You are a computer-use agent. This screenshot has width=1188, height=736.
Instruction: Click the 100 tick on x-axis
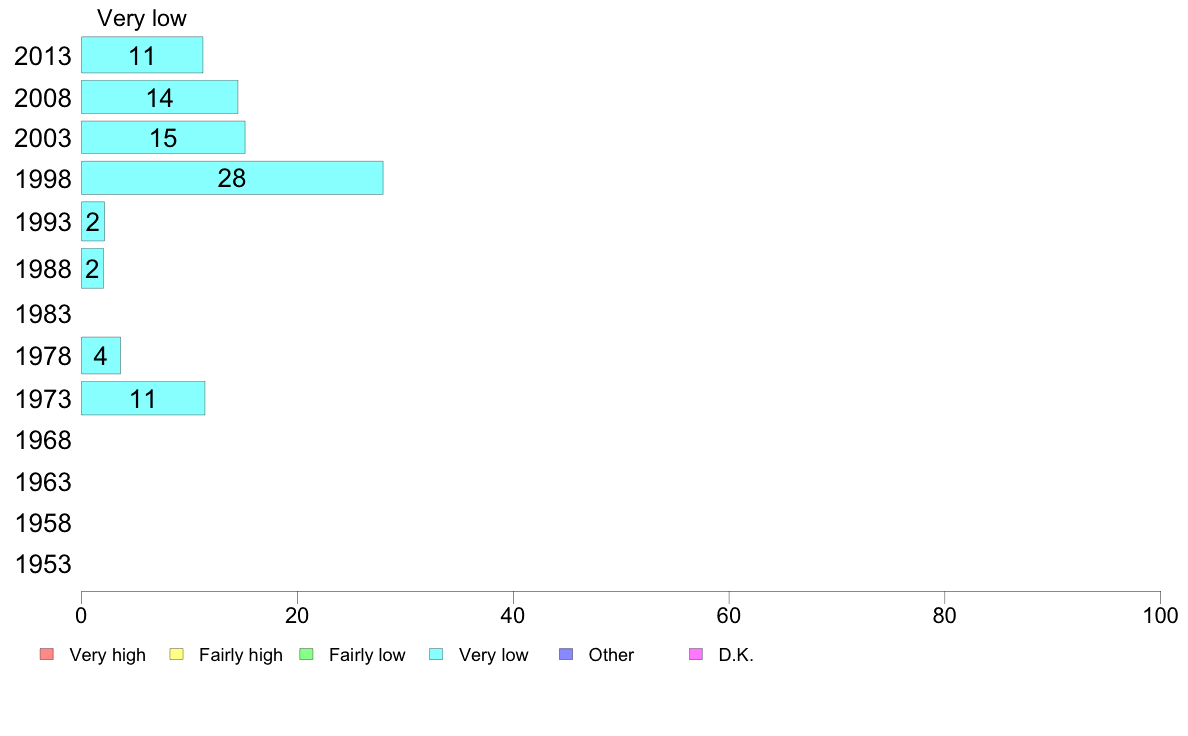[1160, 615]
